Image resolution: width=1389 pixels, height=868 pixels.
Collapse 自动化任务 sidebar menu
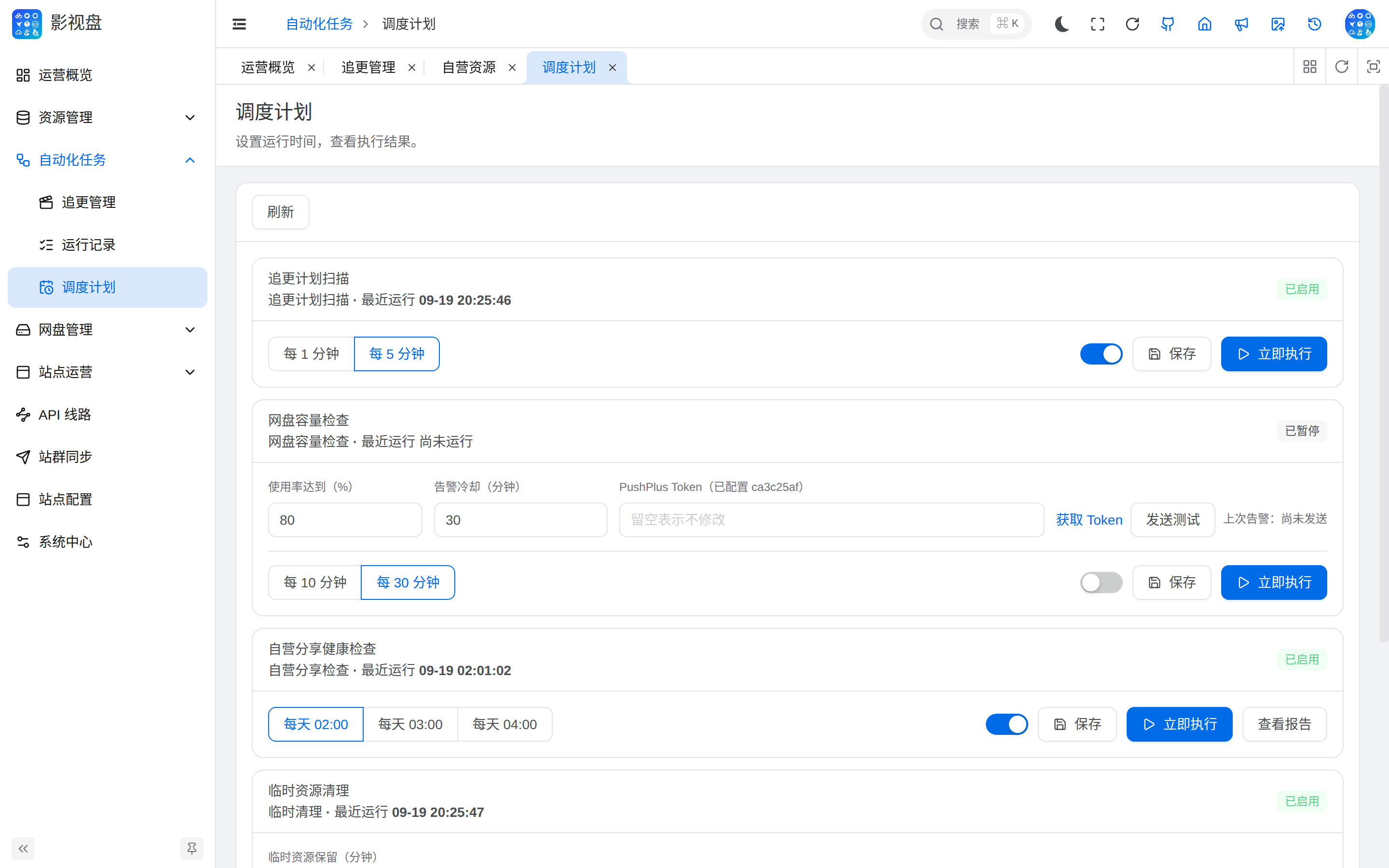[x=108, y=160]
